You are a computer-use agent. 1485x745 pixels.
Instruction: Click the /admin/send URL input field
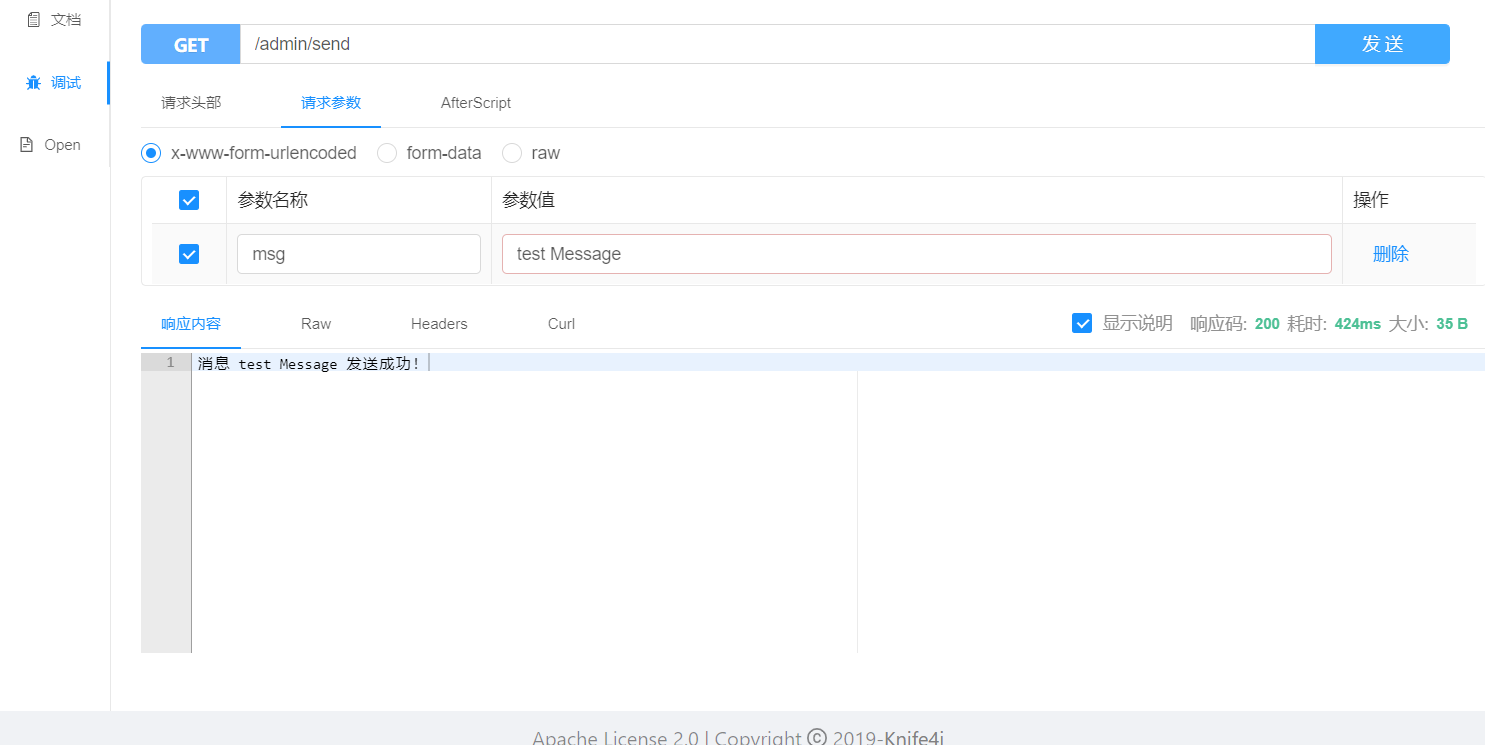pyautogui.click(x=776, y=44)
